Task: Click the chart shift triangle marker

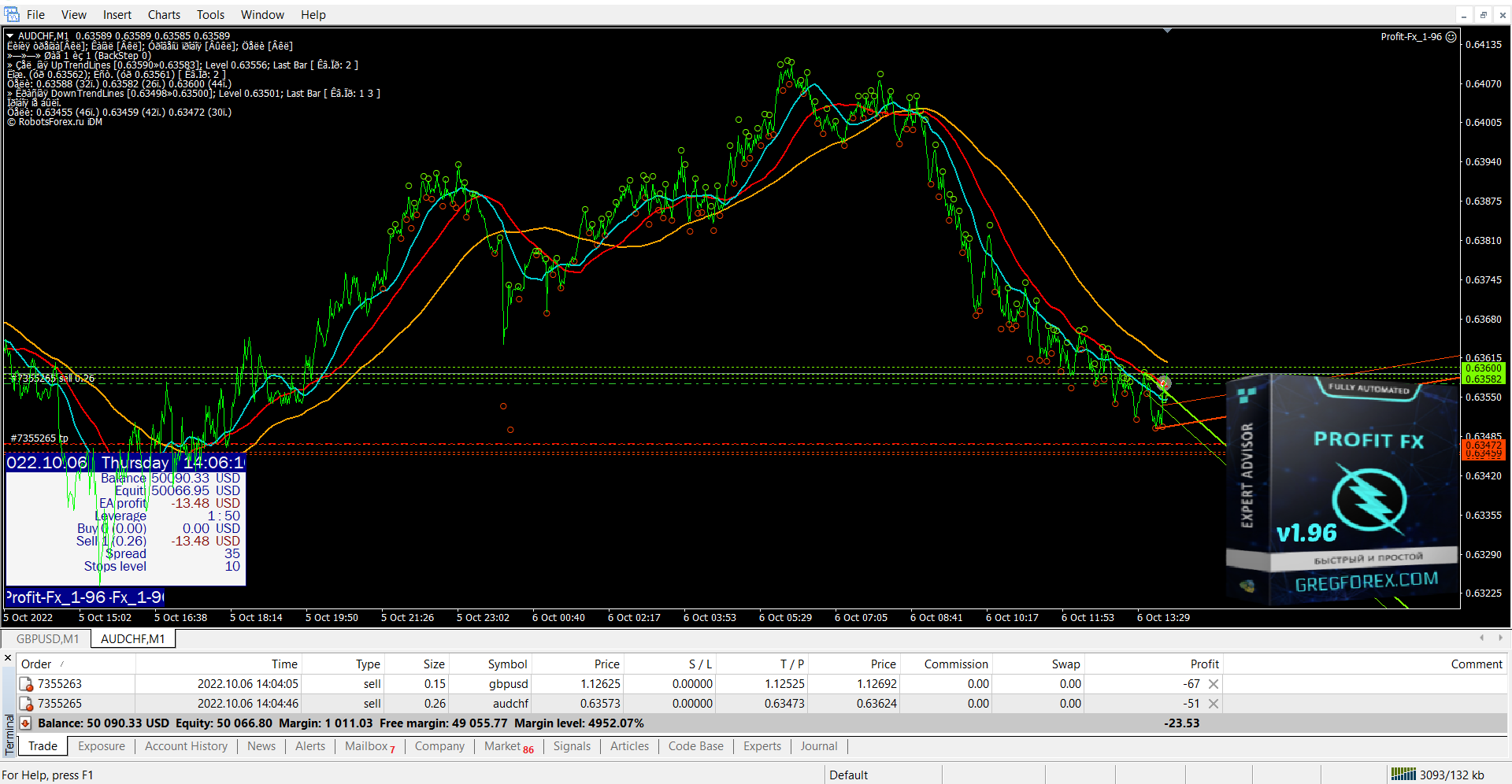Action: (x=1167, y=31)
